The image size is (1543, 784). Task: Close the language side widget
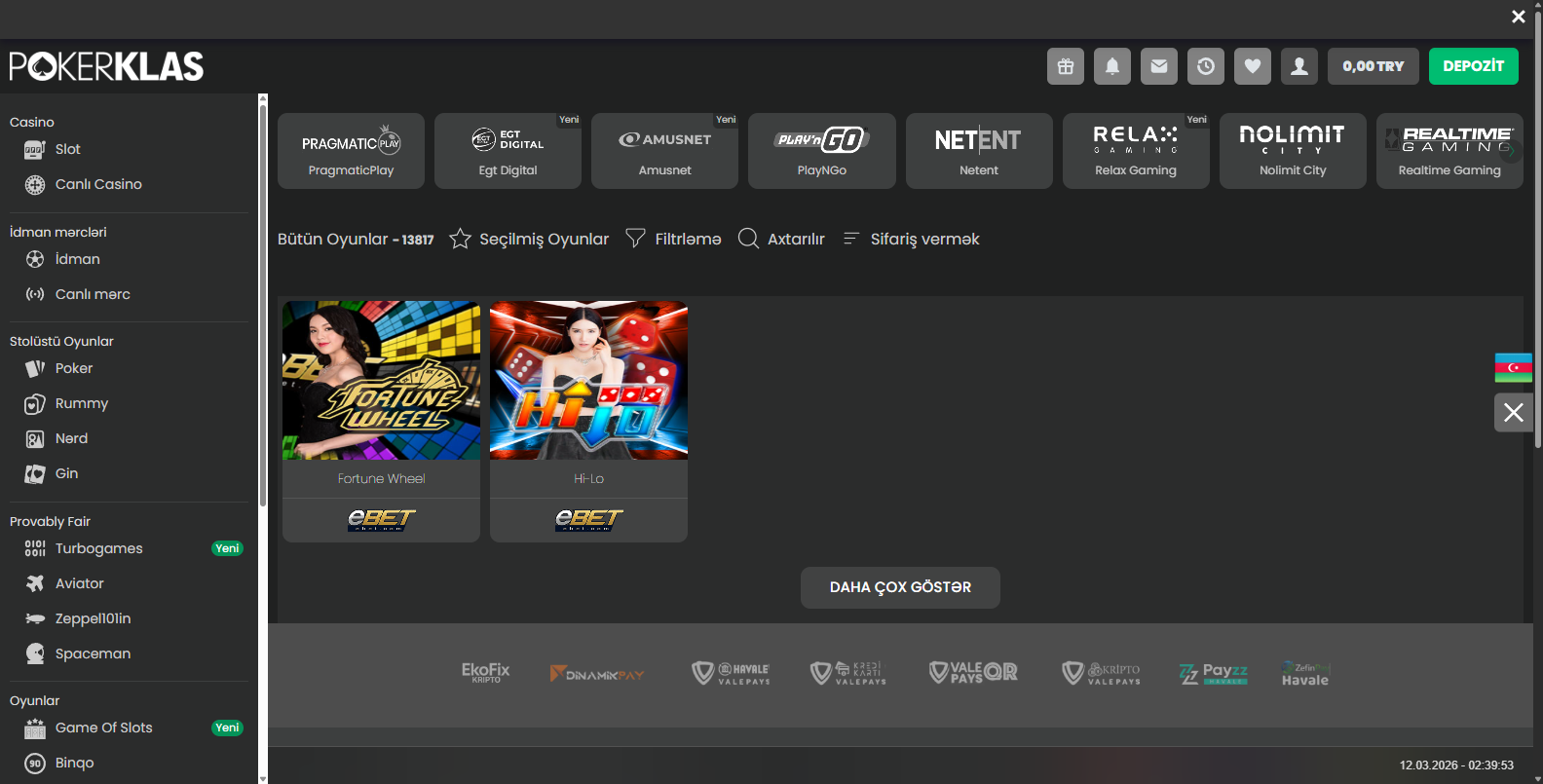1514,412
